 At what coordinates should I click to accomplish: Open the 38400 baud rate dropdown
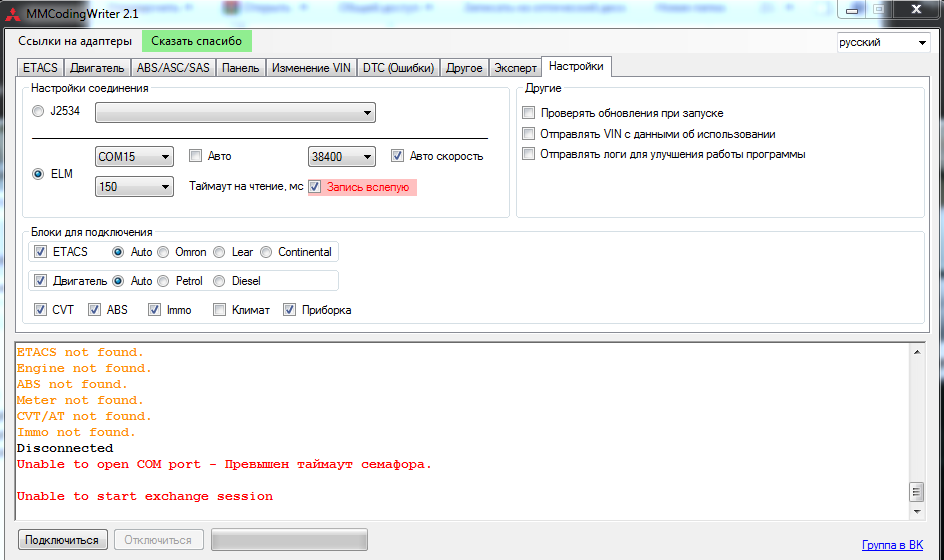click(x=341, y=157)
